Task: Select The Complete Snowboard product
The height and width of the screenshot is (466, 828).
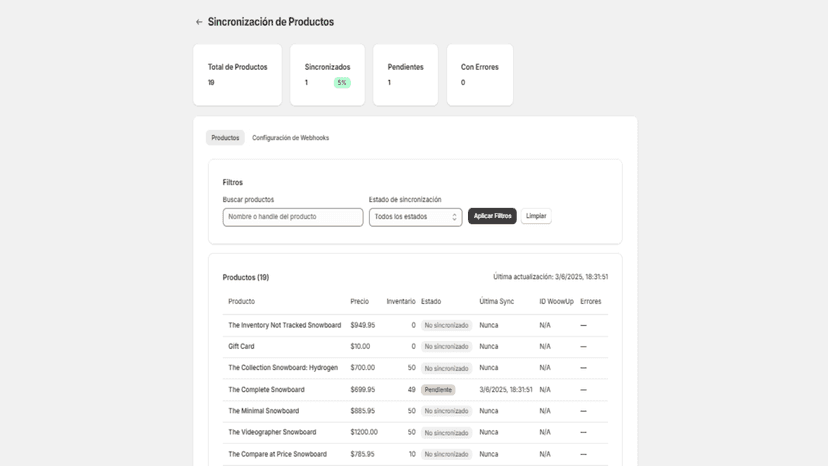Action: (x=266, y=390)
